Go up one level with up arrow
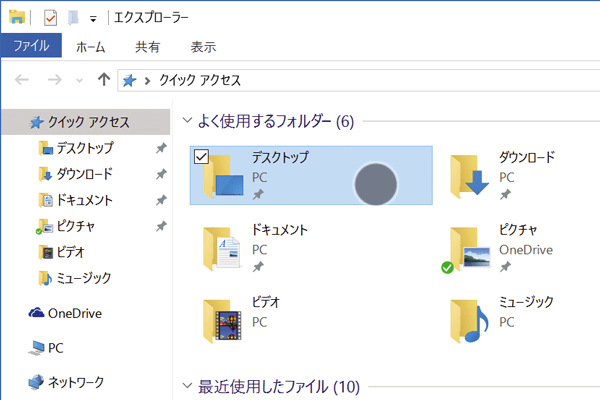The width and height of the screenshot is (600, 400). pos(104,79)
